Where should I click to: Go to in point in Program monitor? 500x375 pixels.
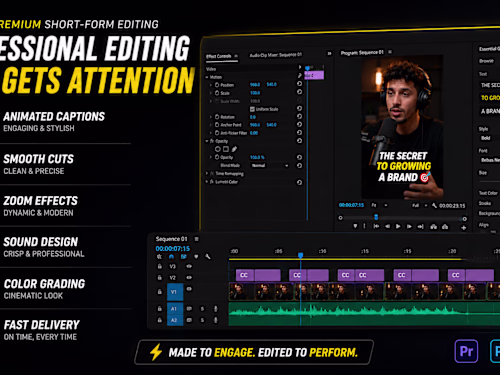(376, 227)
